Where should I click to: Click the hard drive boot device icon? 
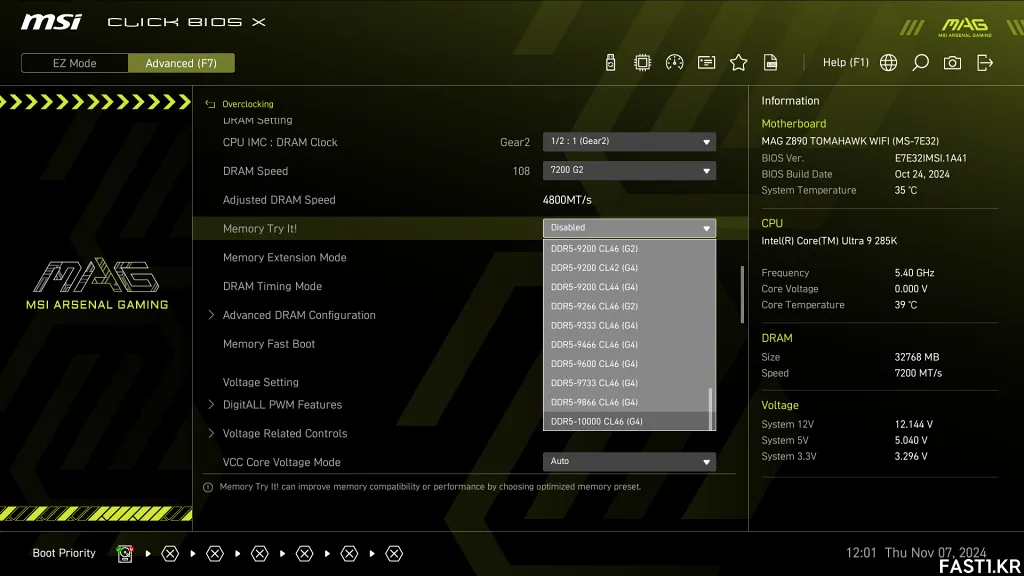[125, 554]
